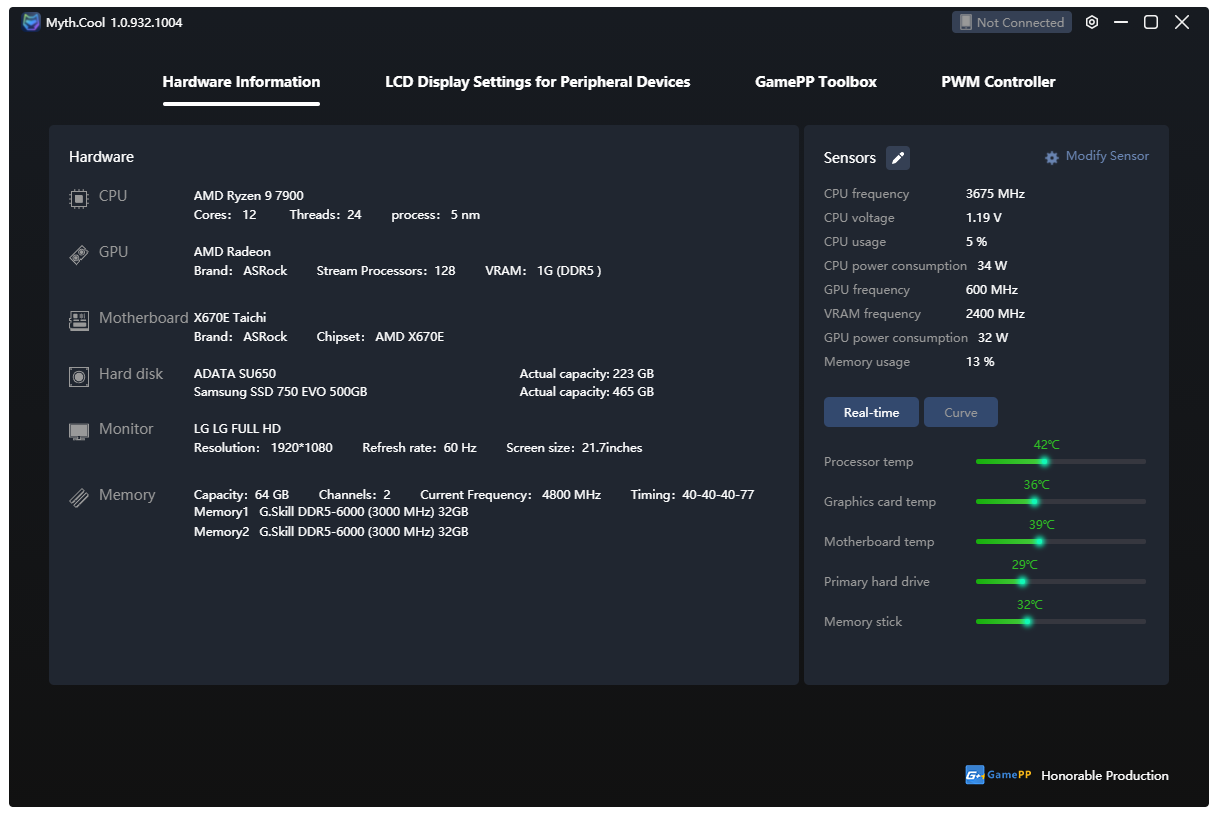Click the Processor temp slider

[x=1061, y=461]
